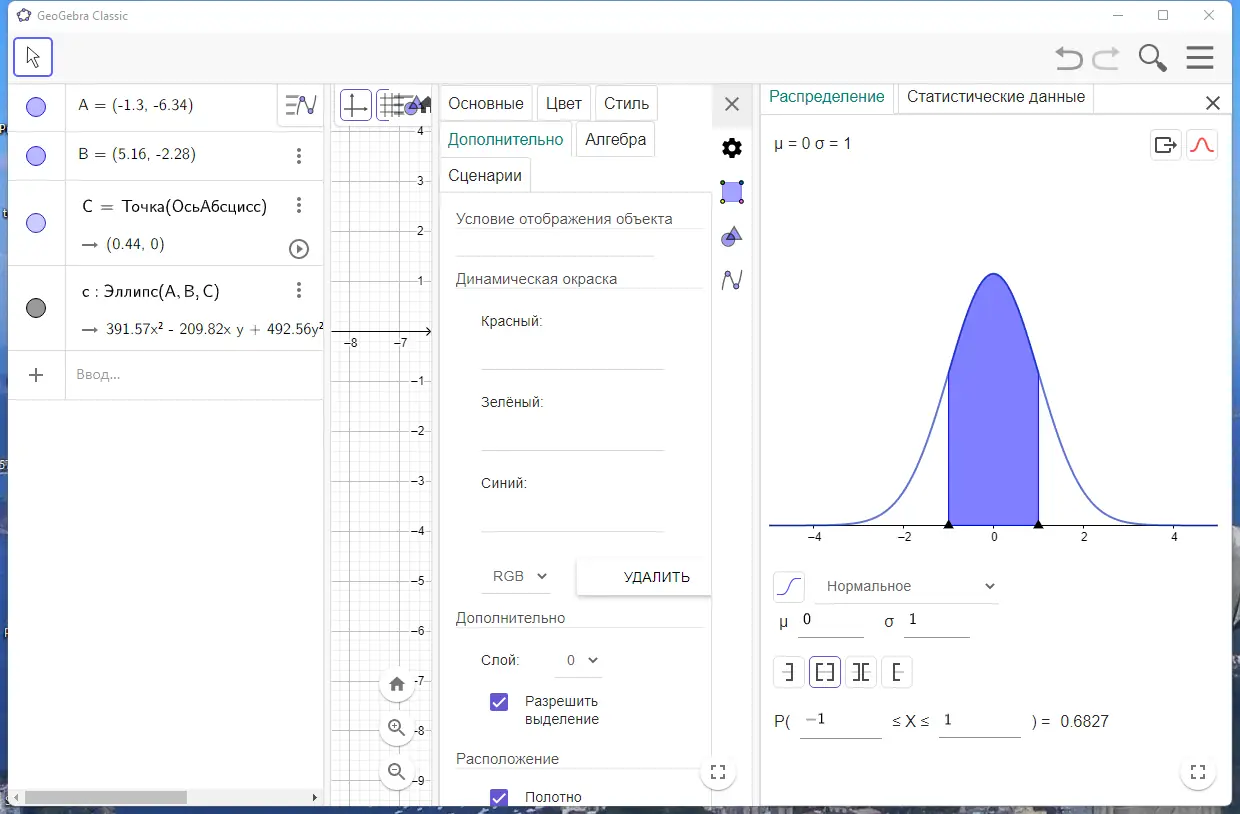Select bounded interval probability
The width and height of the screenshot is (1240, 814).
click(x=825, y=672)
